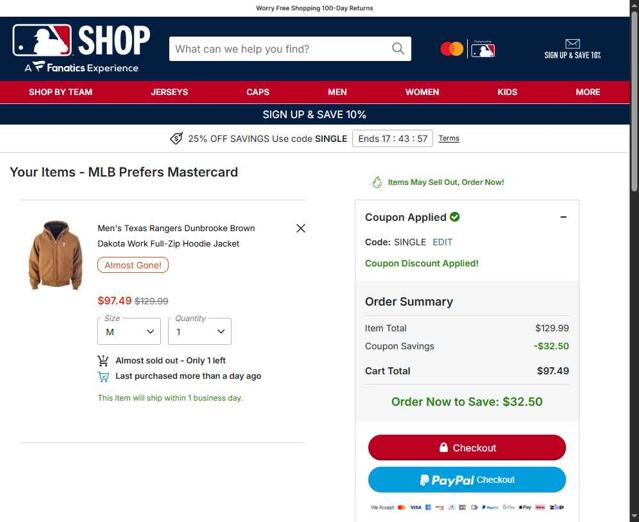639x522 pixels.
Task: Click the MLB logo next to Mastercard
Action: click(x=483, y=50)
